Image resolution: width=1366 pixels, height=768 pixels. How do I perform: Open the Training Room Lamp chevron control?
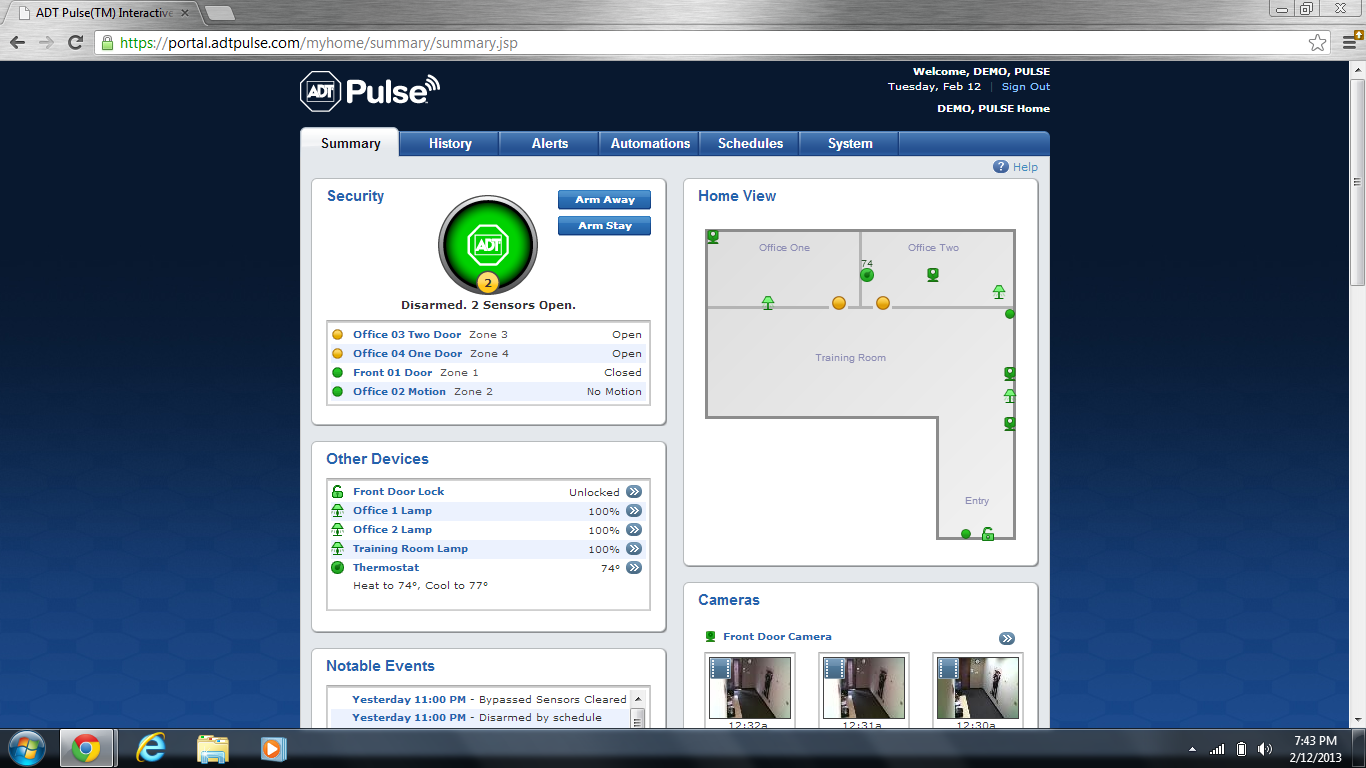pos(632,548)
